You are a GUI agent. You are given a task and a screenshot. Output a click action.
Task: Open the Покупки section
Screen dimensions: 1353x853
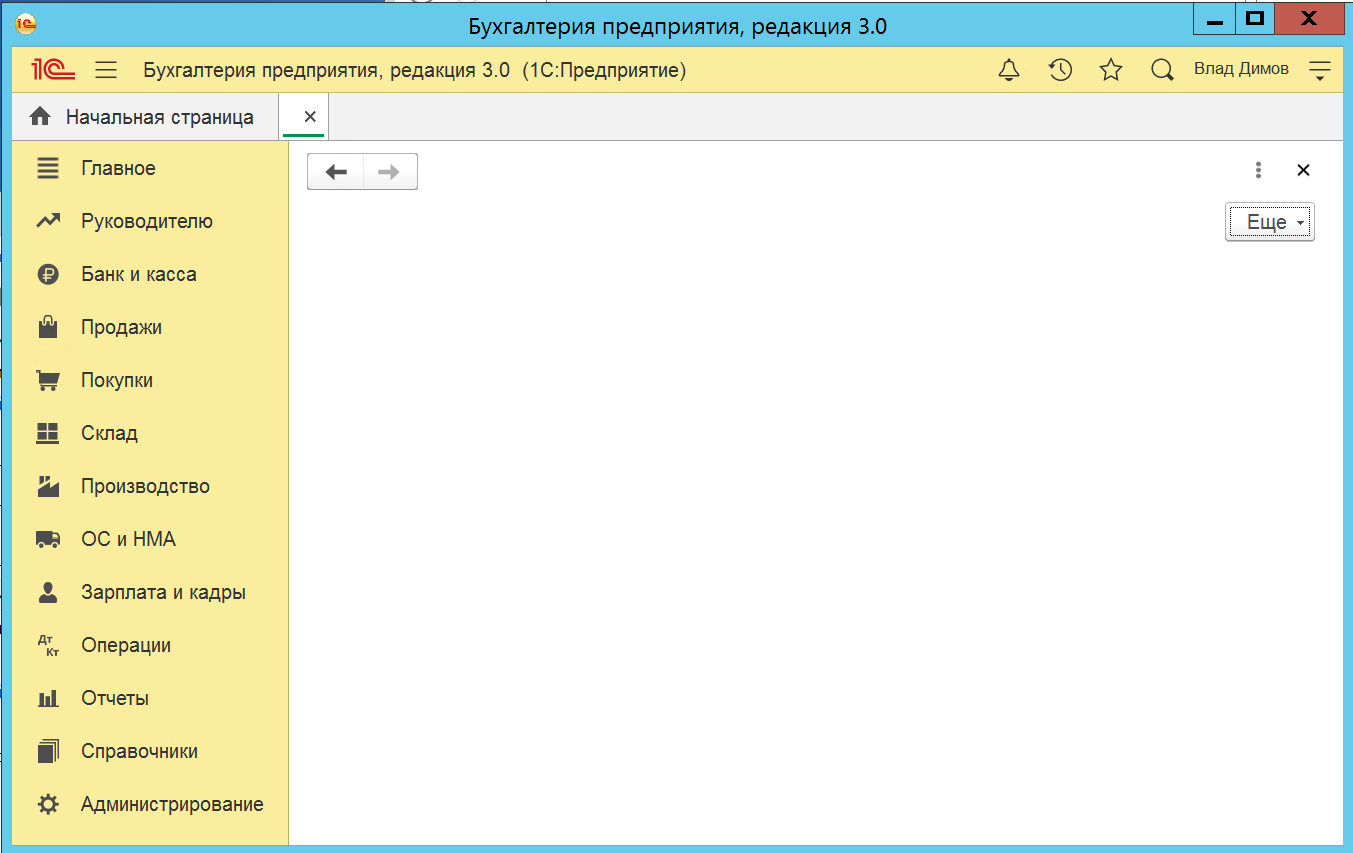[150, 380]
